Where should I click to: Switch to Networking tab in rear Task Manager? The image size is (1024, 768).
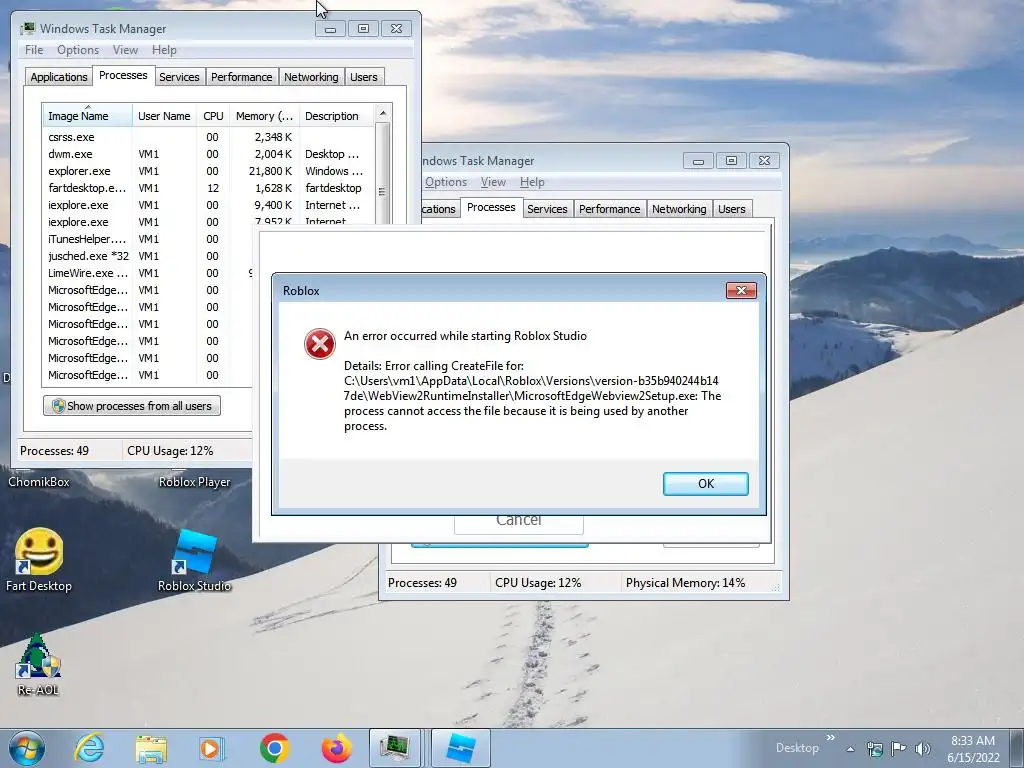coord(679,209)
